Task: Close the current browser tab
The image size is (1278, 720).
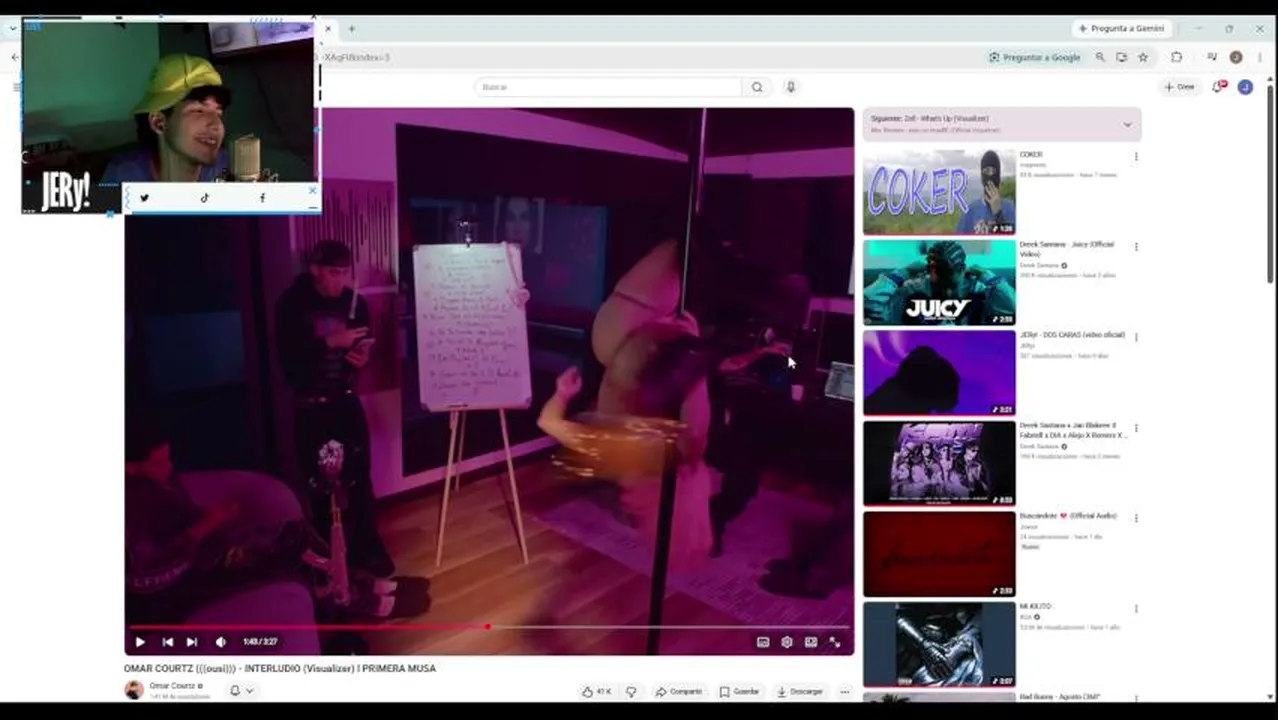Action: [327, 29]
